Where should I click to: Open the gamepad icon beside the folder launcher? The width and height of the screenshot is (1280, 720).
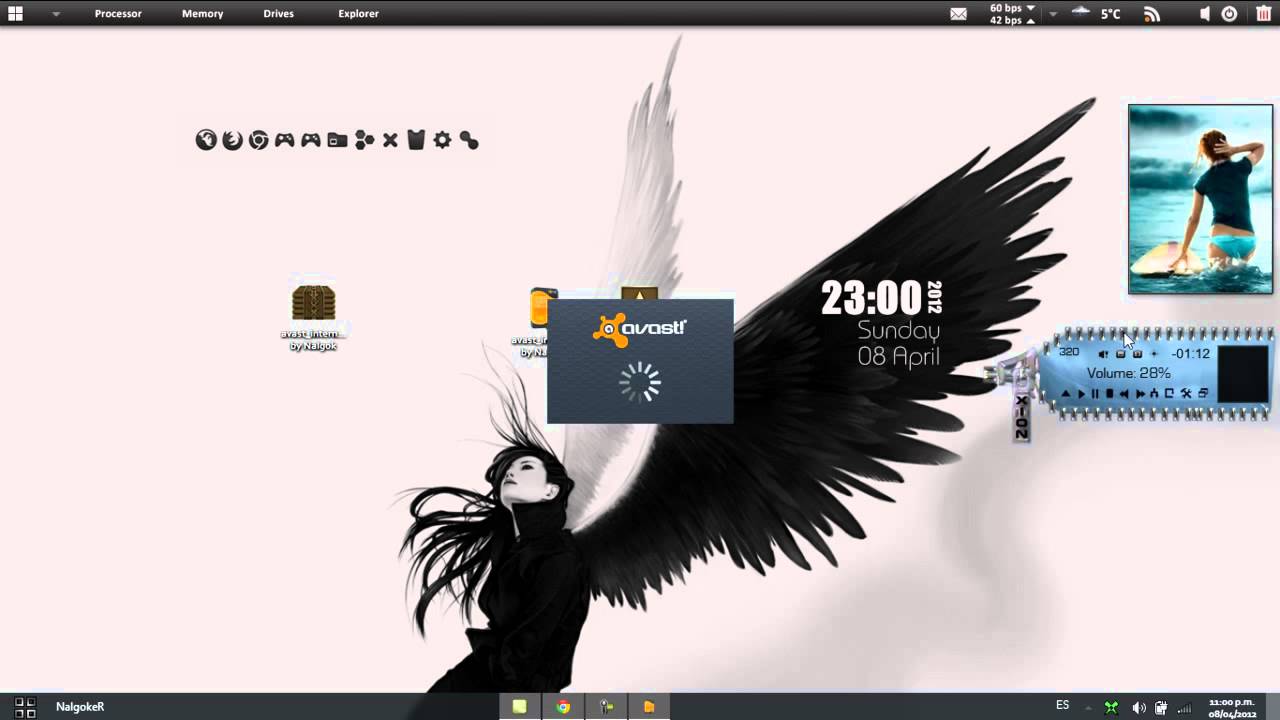point(311,140)
